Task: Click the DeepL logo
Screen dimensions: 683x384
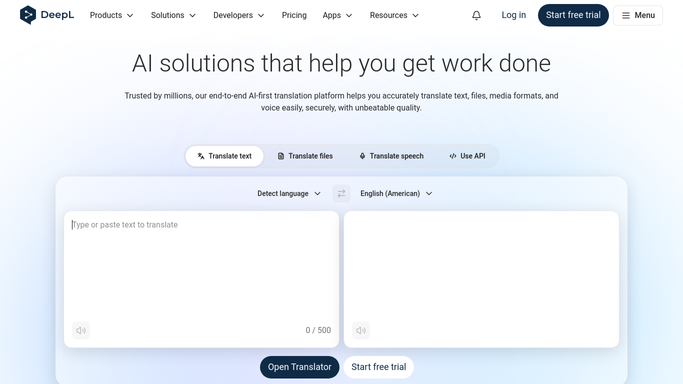Action: pos(47,15)
